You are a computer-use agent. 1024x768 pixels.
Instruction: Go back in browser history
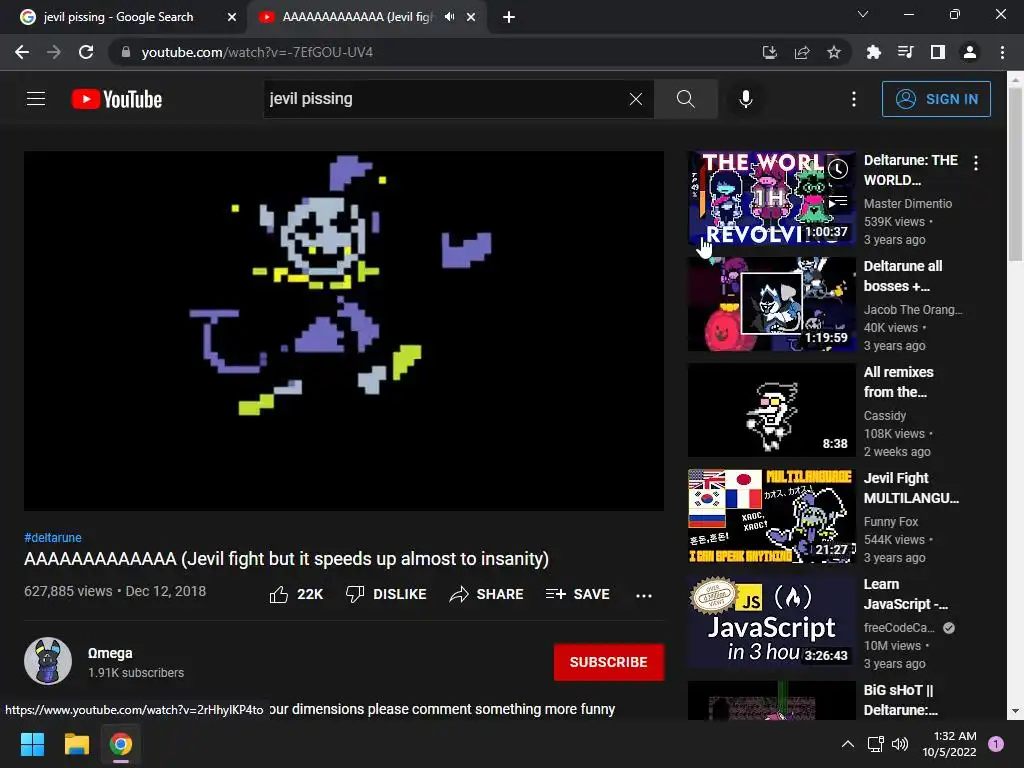point(22,52)
